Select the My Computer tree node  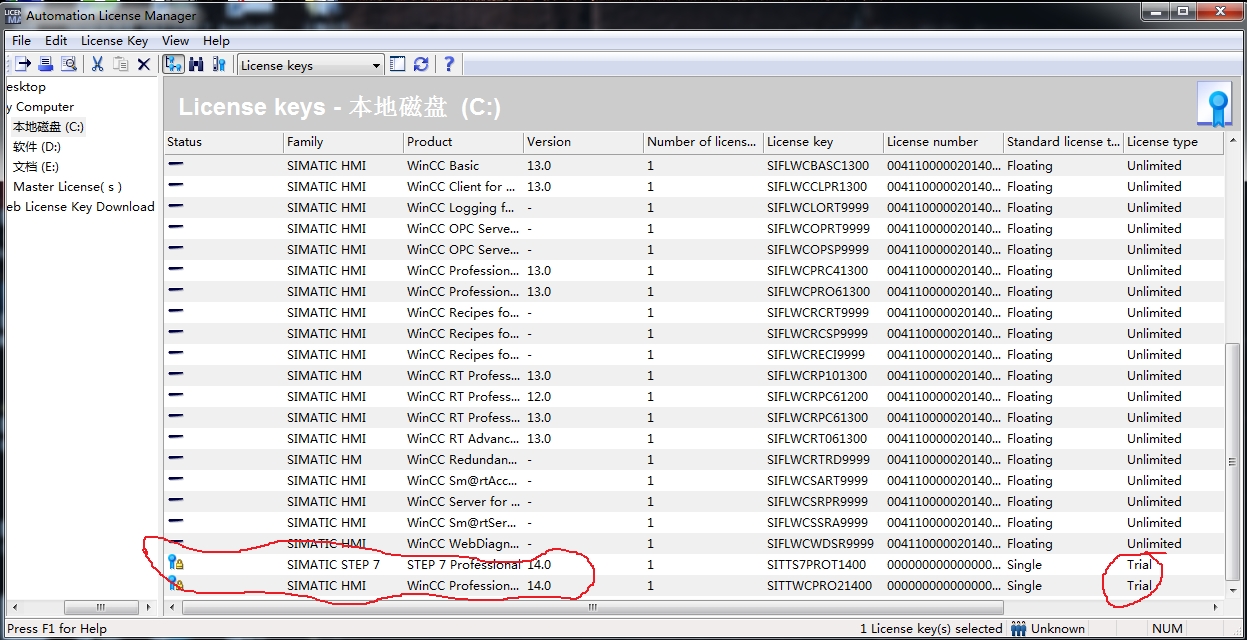click(40, 107)
